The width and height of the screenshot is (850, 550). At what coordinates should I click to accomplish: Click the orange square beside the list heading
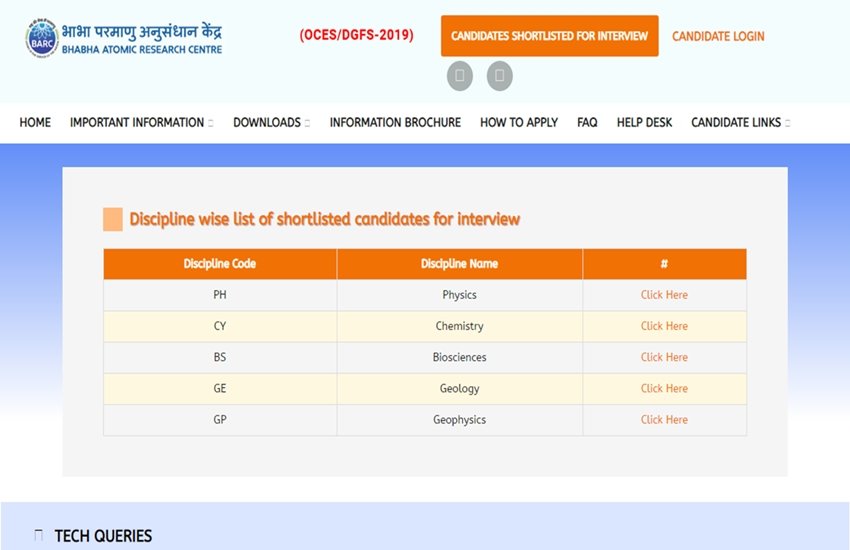coord(113,219)
